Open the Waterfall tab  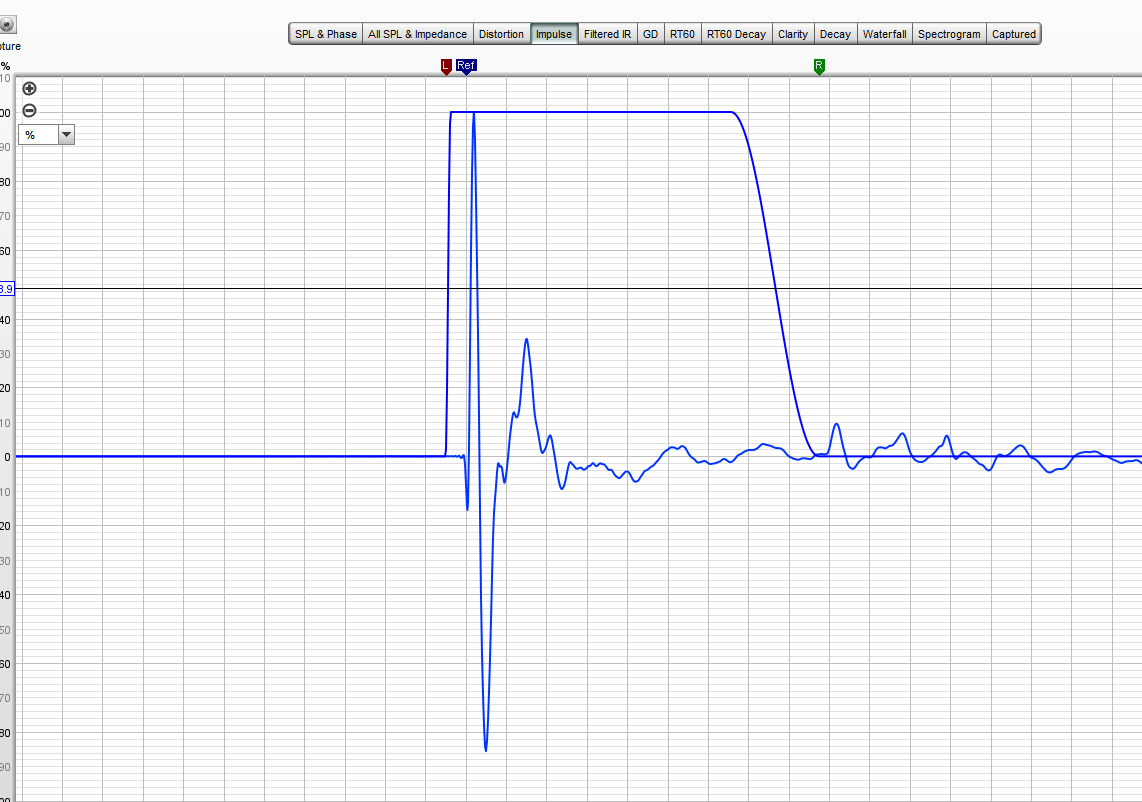[884, 34]
